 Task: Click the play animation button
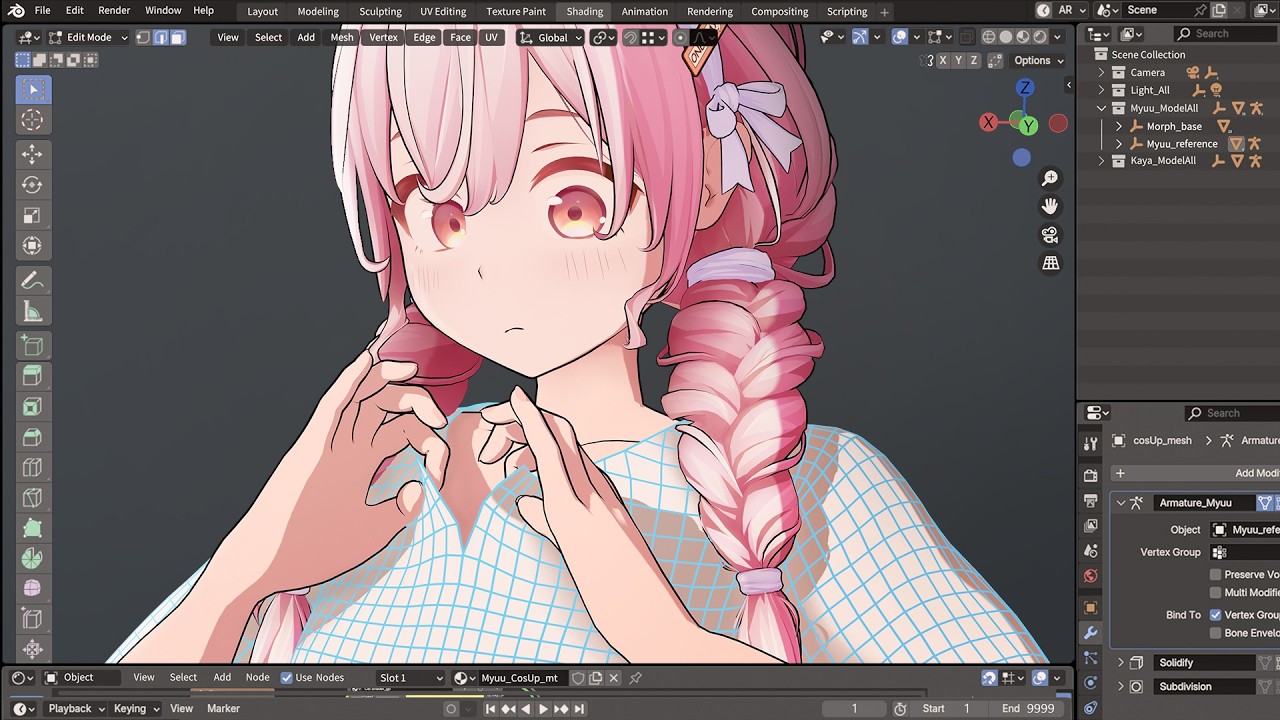[x=543, y=709]
